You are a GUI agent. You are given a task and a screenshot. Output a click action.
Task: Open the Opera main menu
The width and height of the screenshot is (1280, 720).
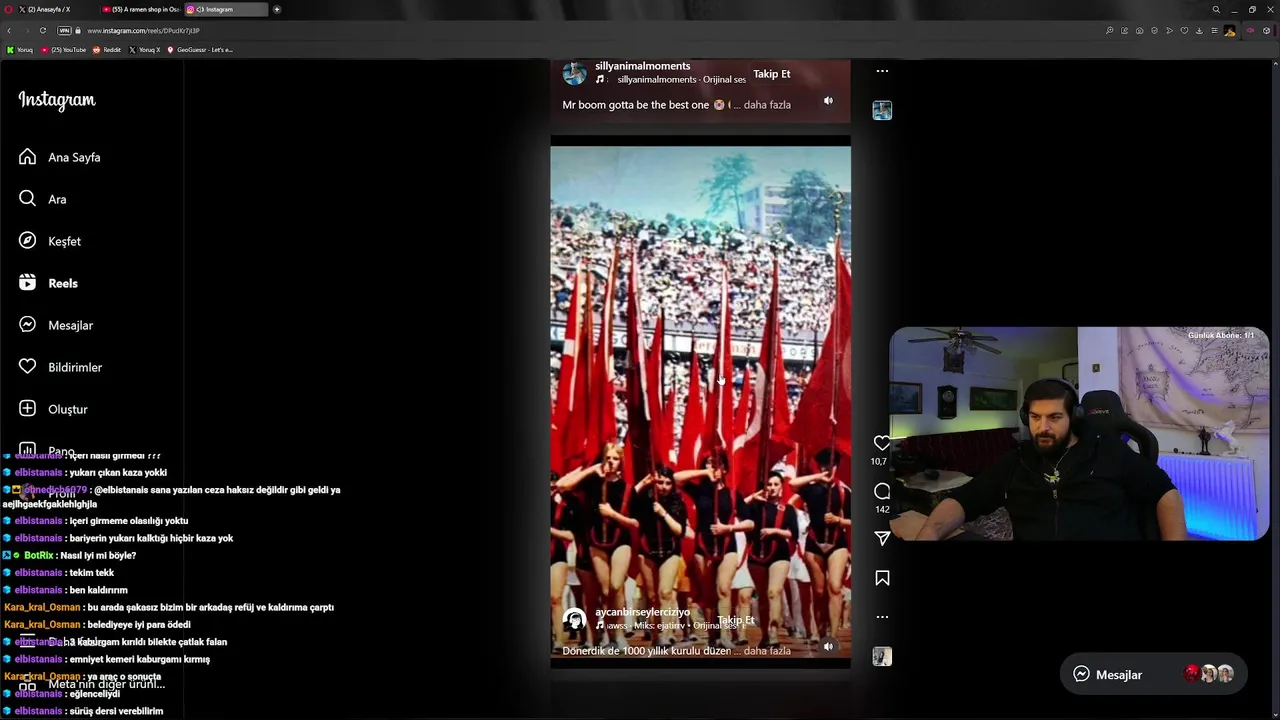coord(8,9)
